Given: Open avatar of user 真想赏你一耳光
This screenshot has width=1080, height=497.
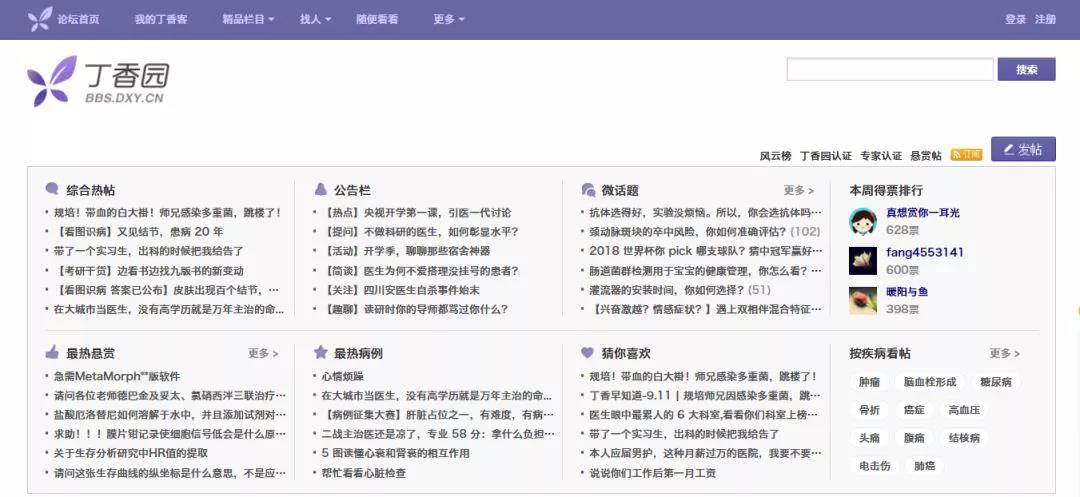Looking at the screenshot, I should pyautogui.click(x=863, y=221).
